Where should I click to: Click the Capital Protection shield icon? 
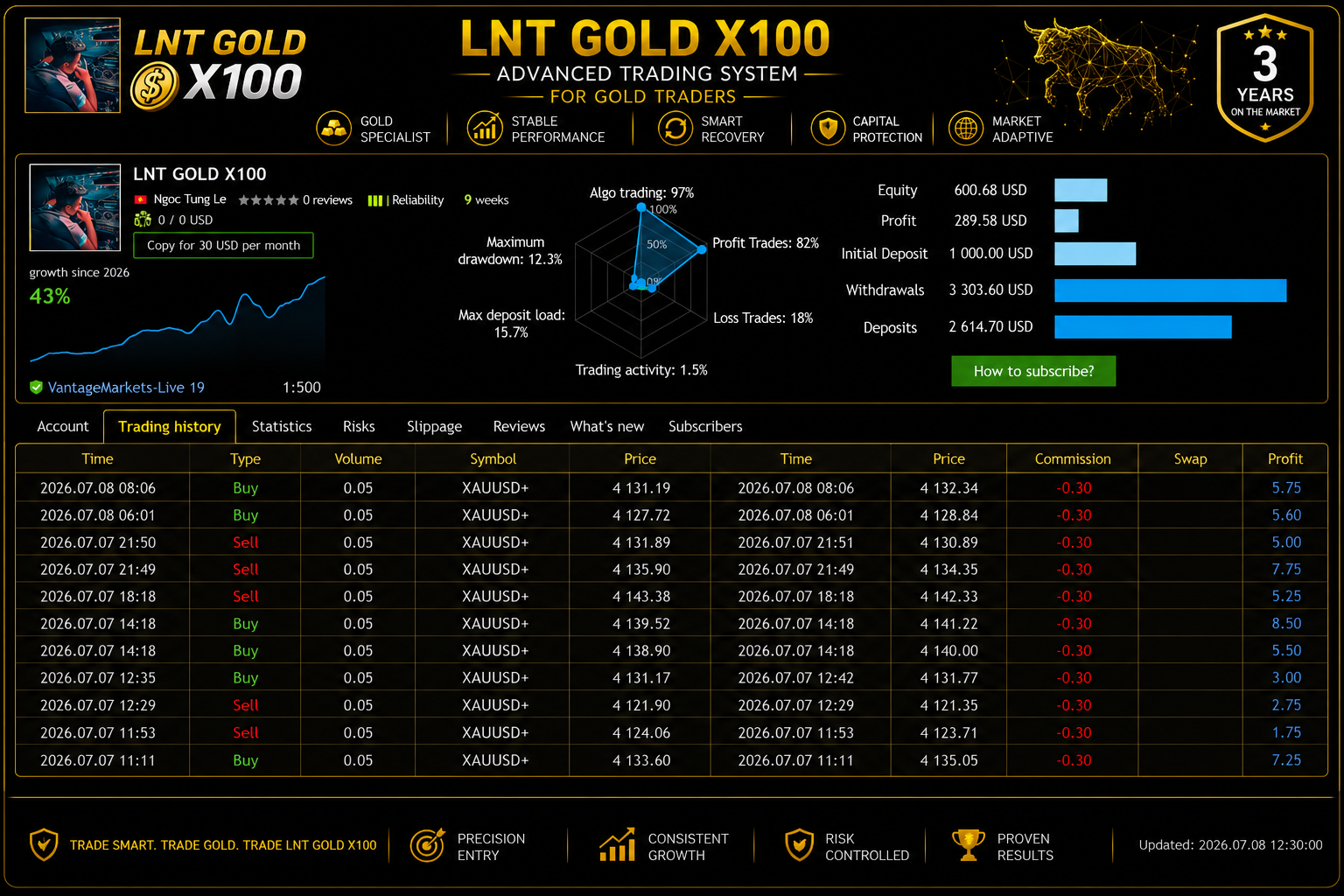pos(828,128)
